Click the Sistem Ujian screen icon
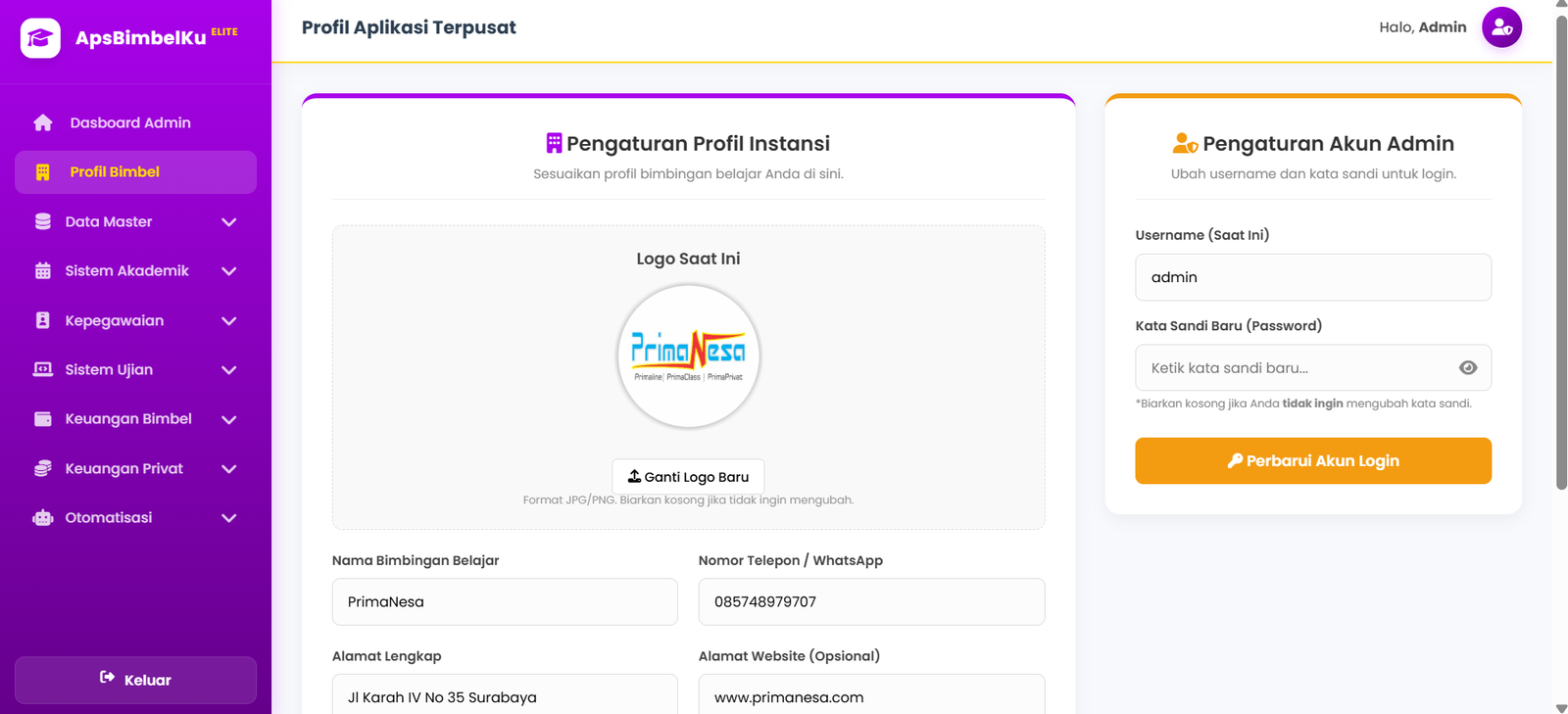The image size is (1568, 714). (43, 369)
